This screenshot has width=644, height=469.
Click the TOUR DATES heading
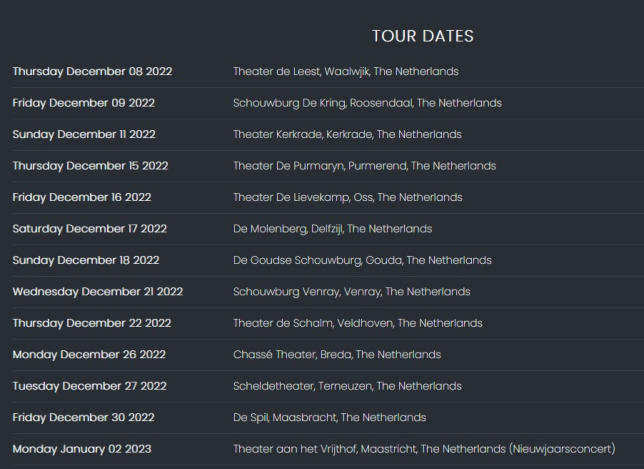422,36
